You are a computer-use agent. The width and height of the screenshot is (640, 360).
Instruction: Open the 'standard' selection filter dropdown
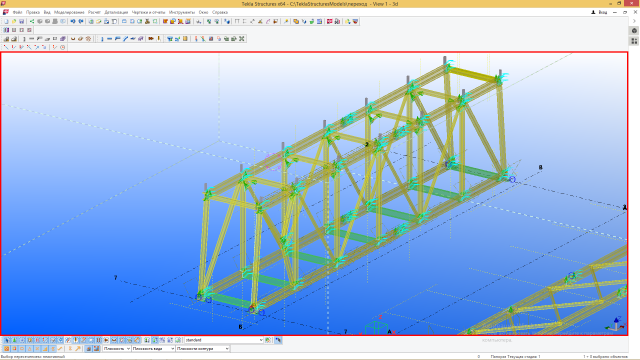(224, 340)
